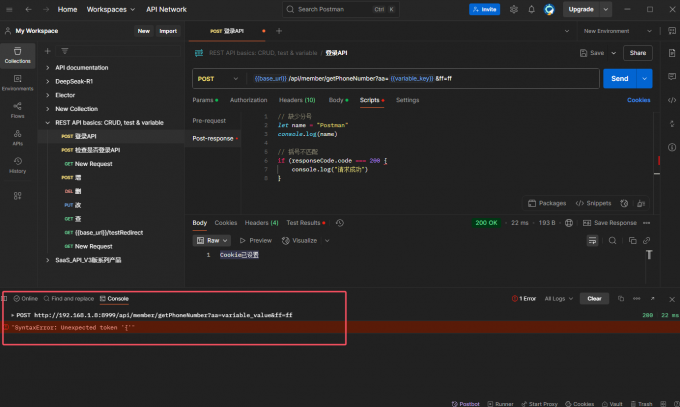Expand the POST request log entry
680x407 pixels.
[x=13, y=315]
